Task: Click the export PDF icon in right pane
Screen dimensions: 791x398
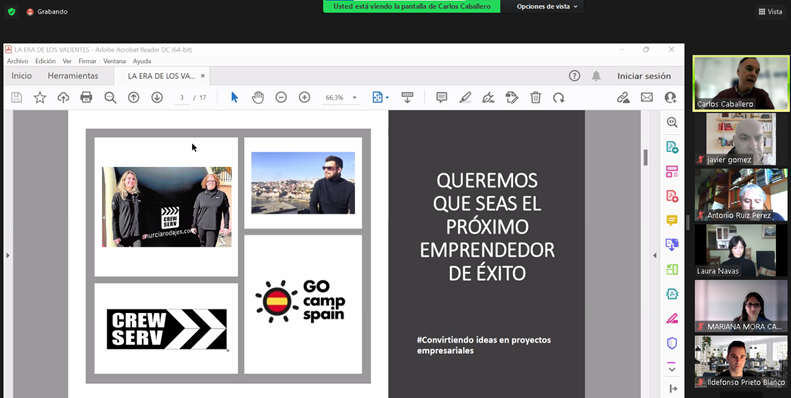Action: 672,147
